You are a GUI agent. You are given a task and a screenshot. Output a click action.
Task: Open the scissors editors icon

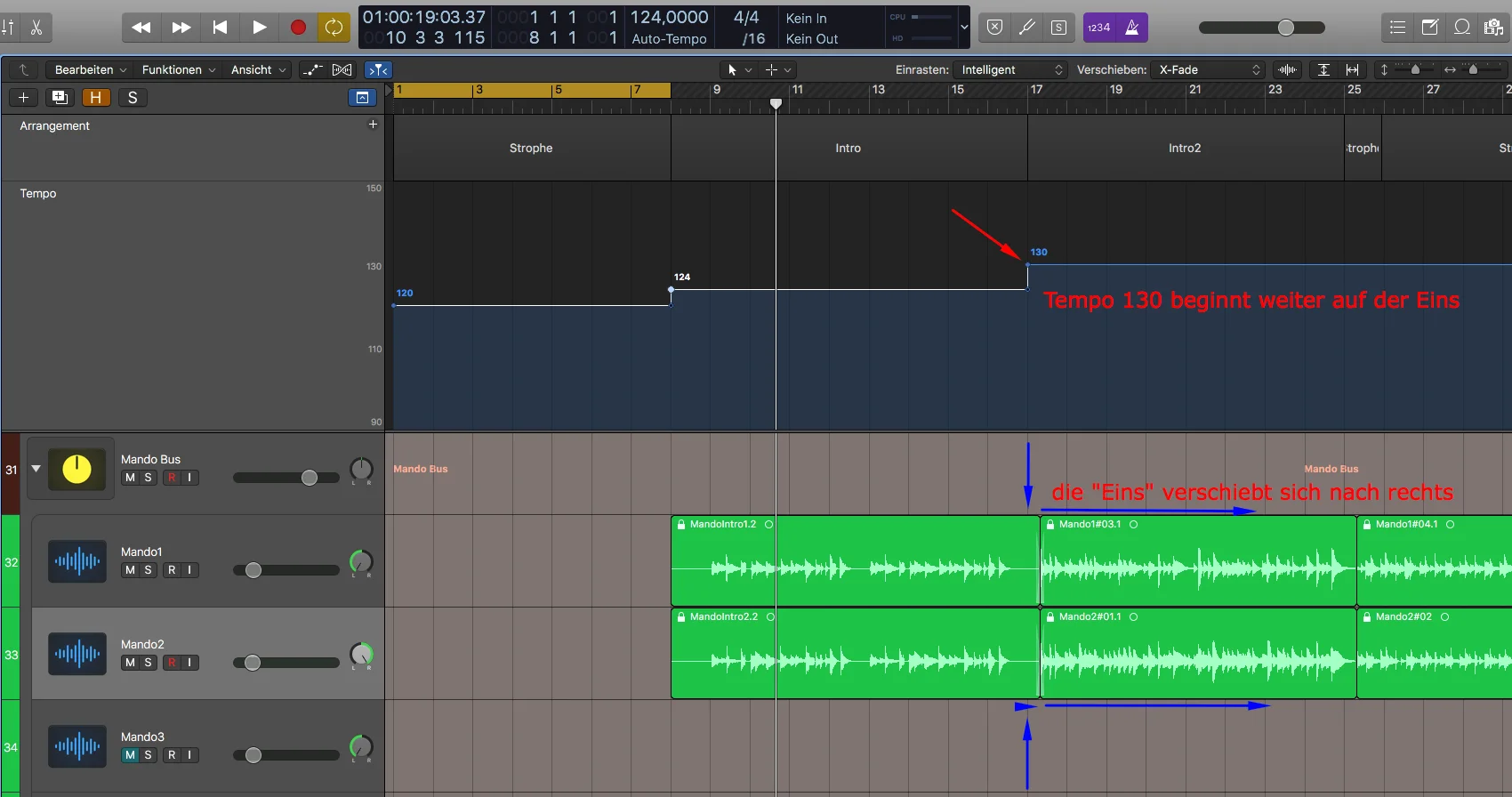pyautogui.click(x=36, y=28)
